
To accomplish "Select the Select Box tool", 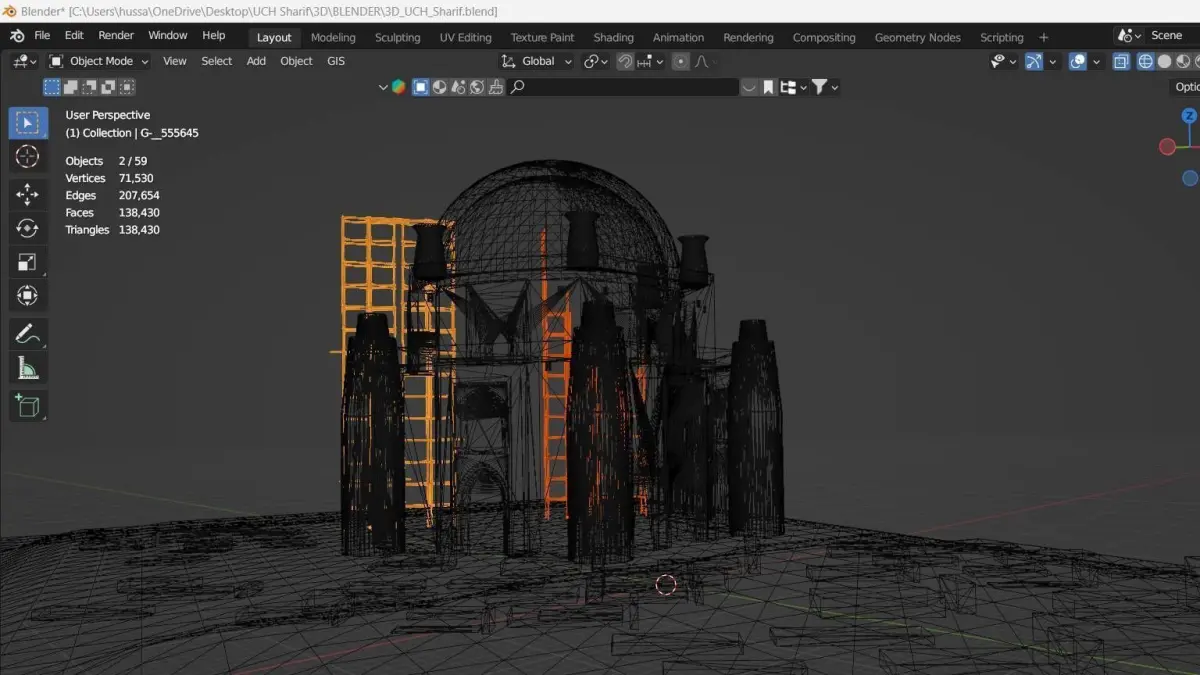I will 27,123.
